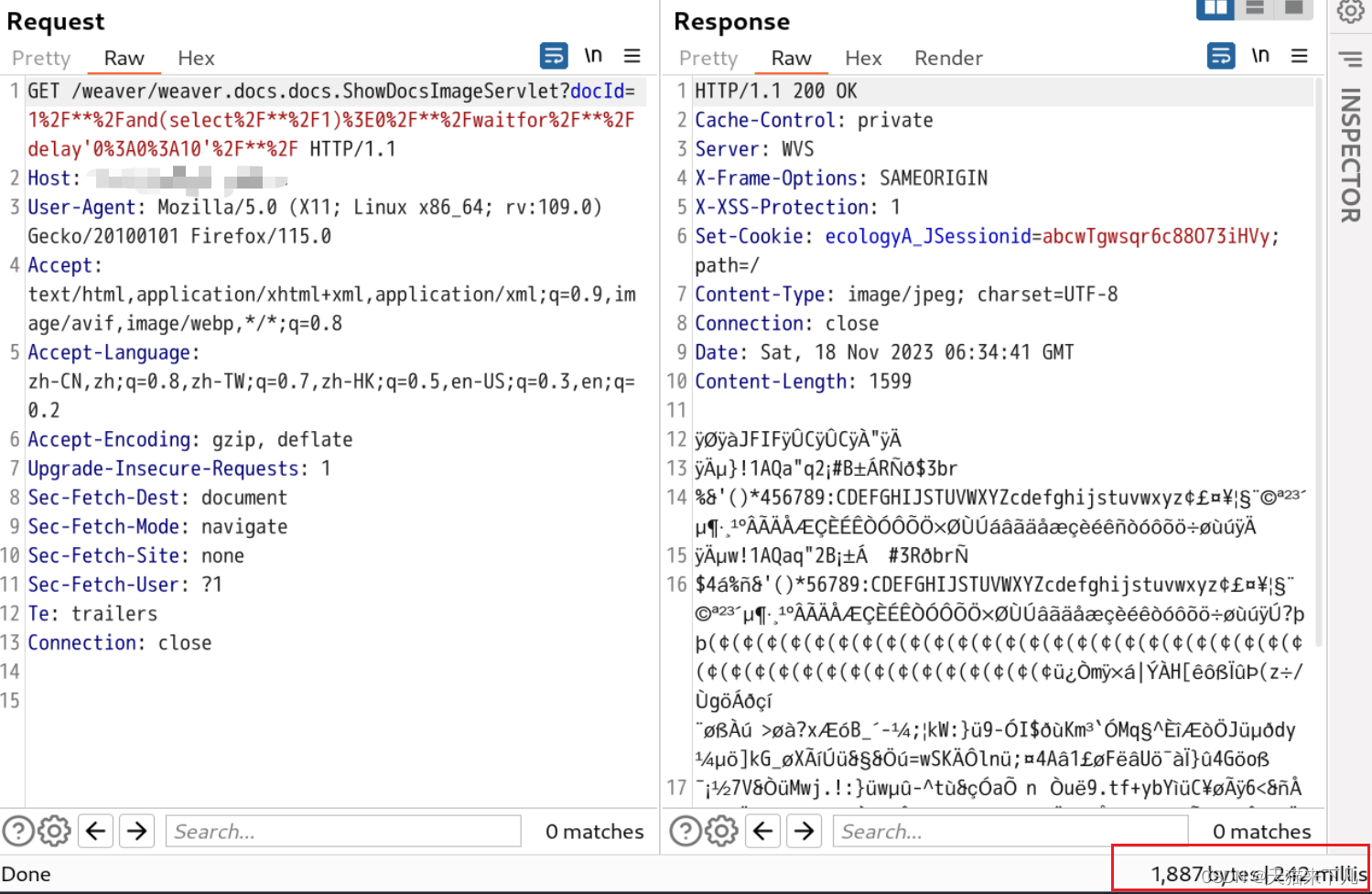Switch Request view to Hex tab
This screenshot has height=894, width=1372.
coord(196,58)
